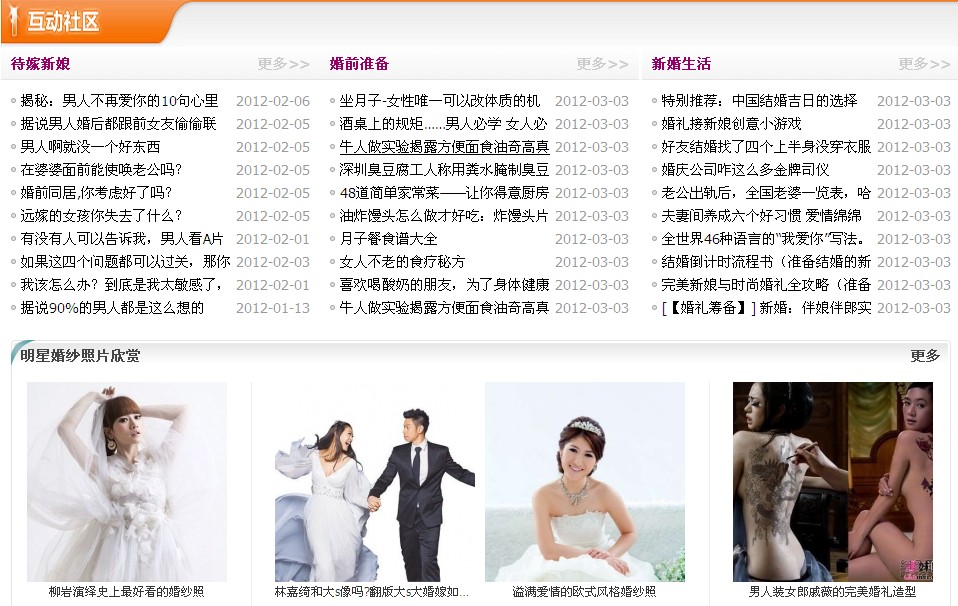958x606 pixels.
Task: Open article 老公出轨后，全国老婆一览表，哈
Action: [766, 193]
